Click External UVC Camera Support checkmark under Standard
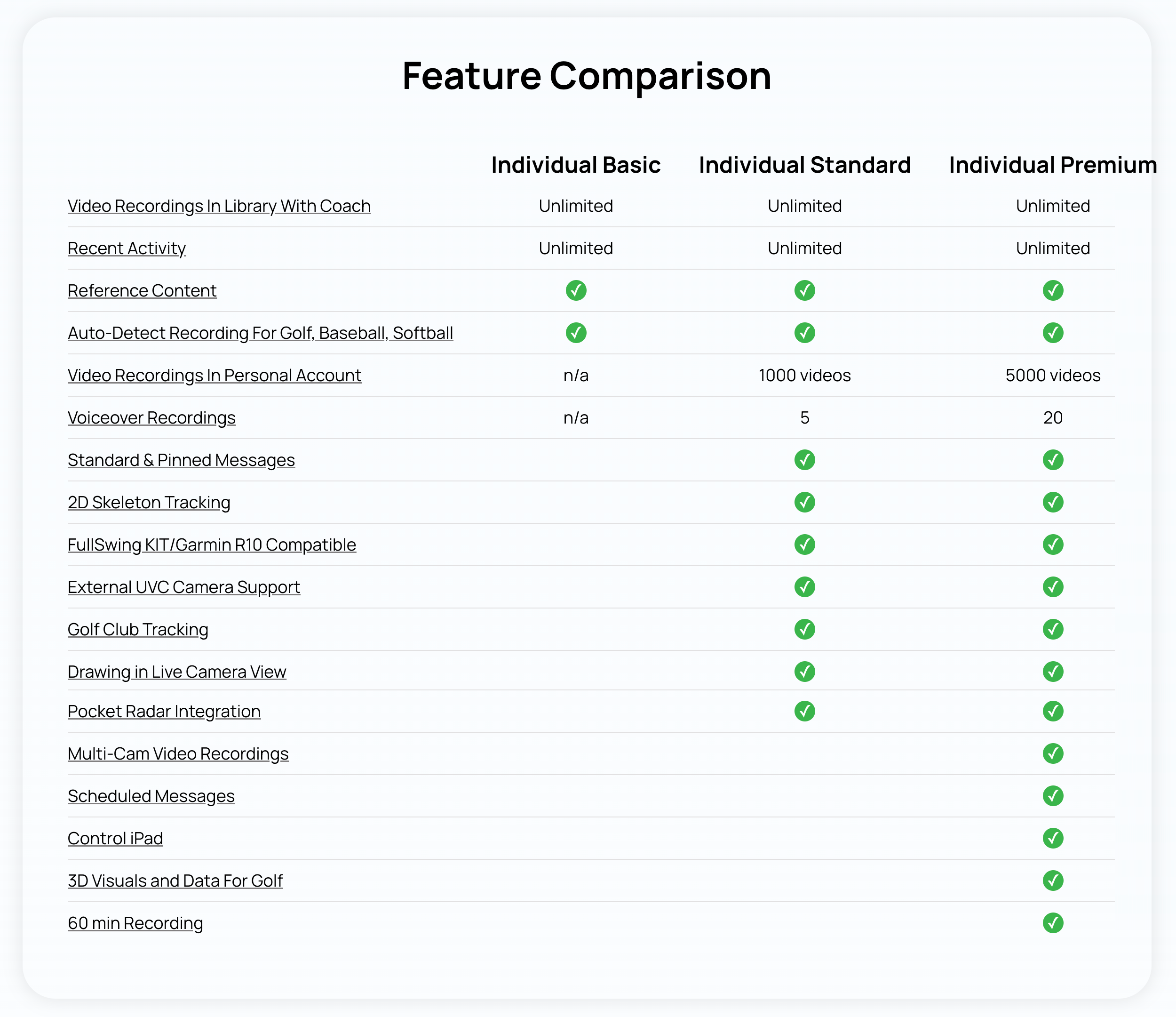This screenshot has height=1017, width=1176. [804, 586]
